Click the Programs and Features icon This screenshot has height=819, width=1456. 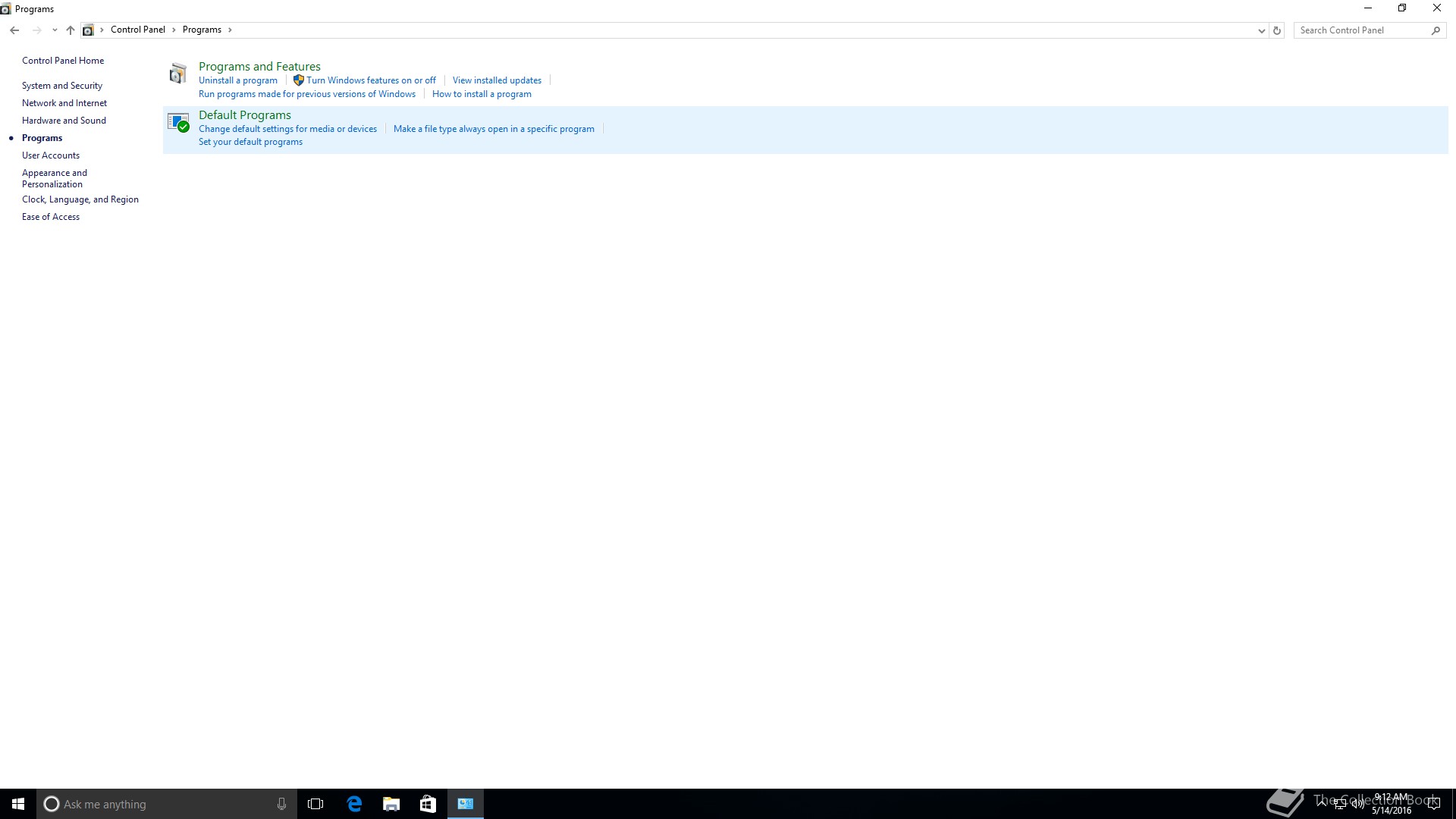tap(178, 74)
